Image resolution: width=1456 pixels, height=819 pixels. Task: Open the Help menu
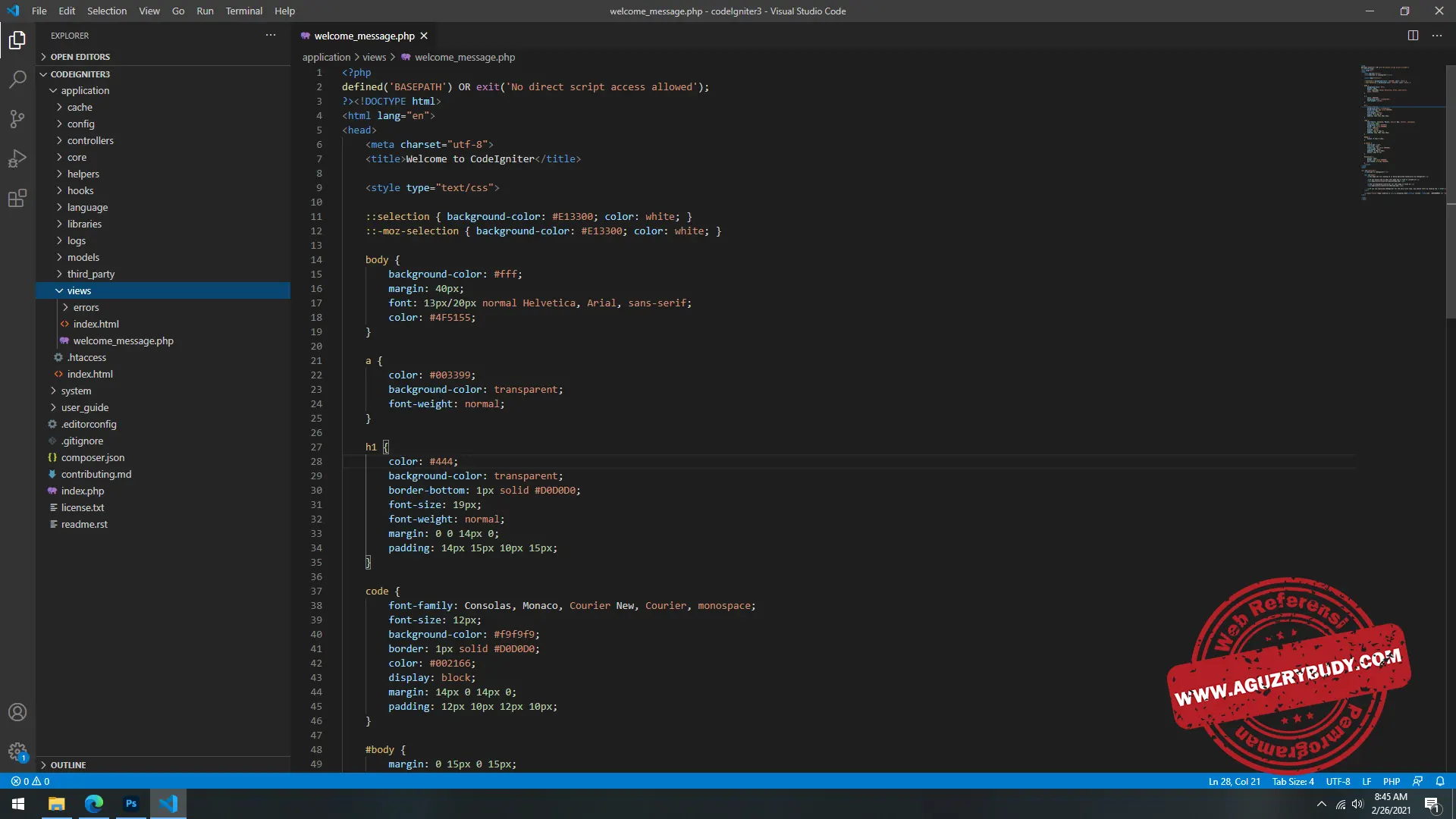tap(284, 11)
